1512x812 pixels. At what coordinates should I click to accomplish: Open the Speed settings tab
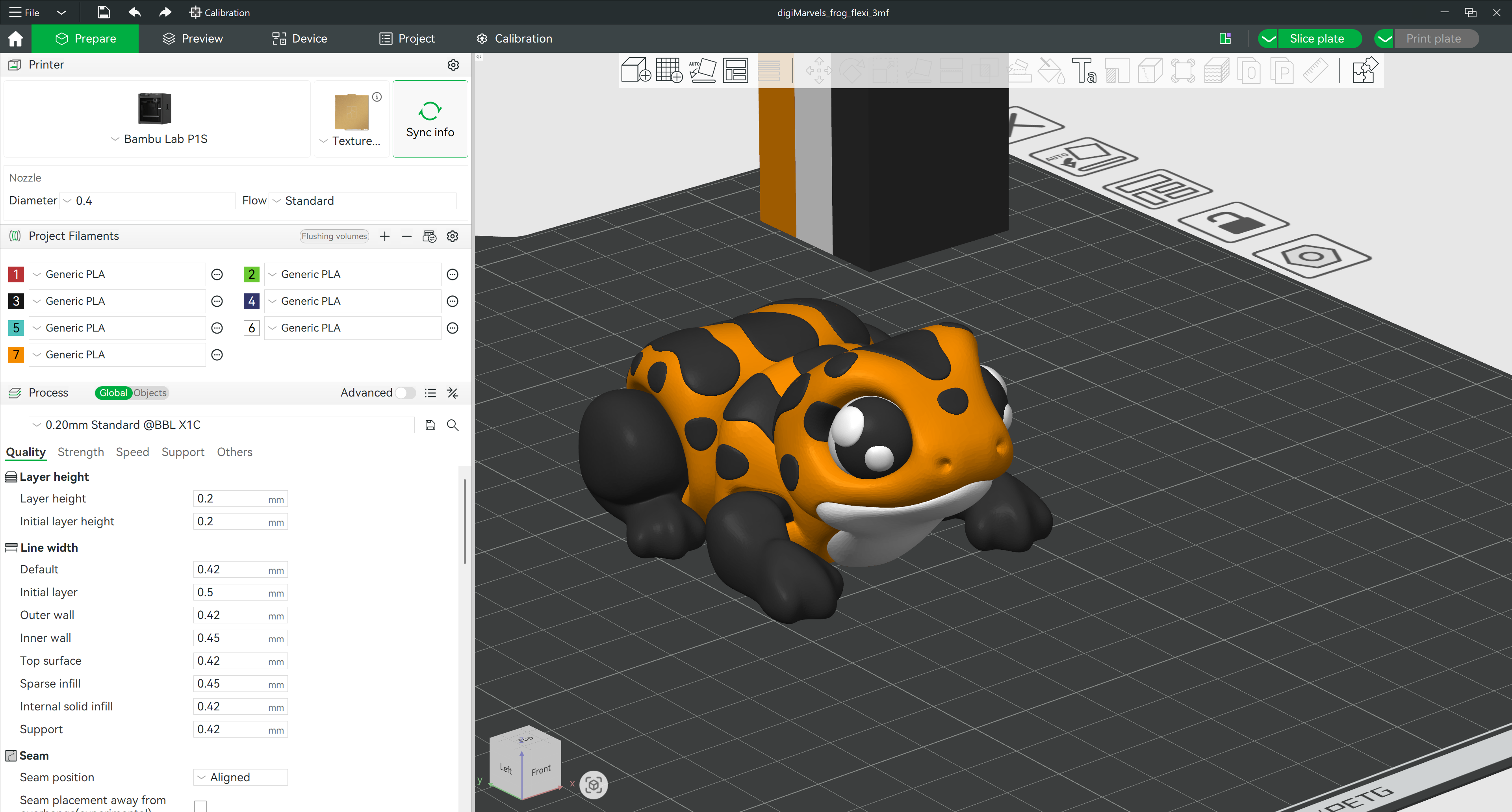coord(132,452)
